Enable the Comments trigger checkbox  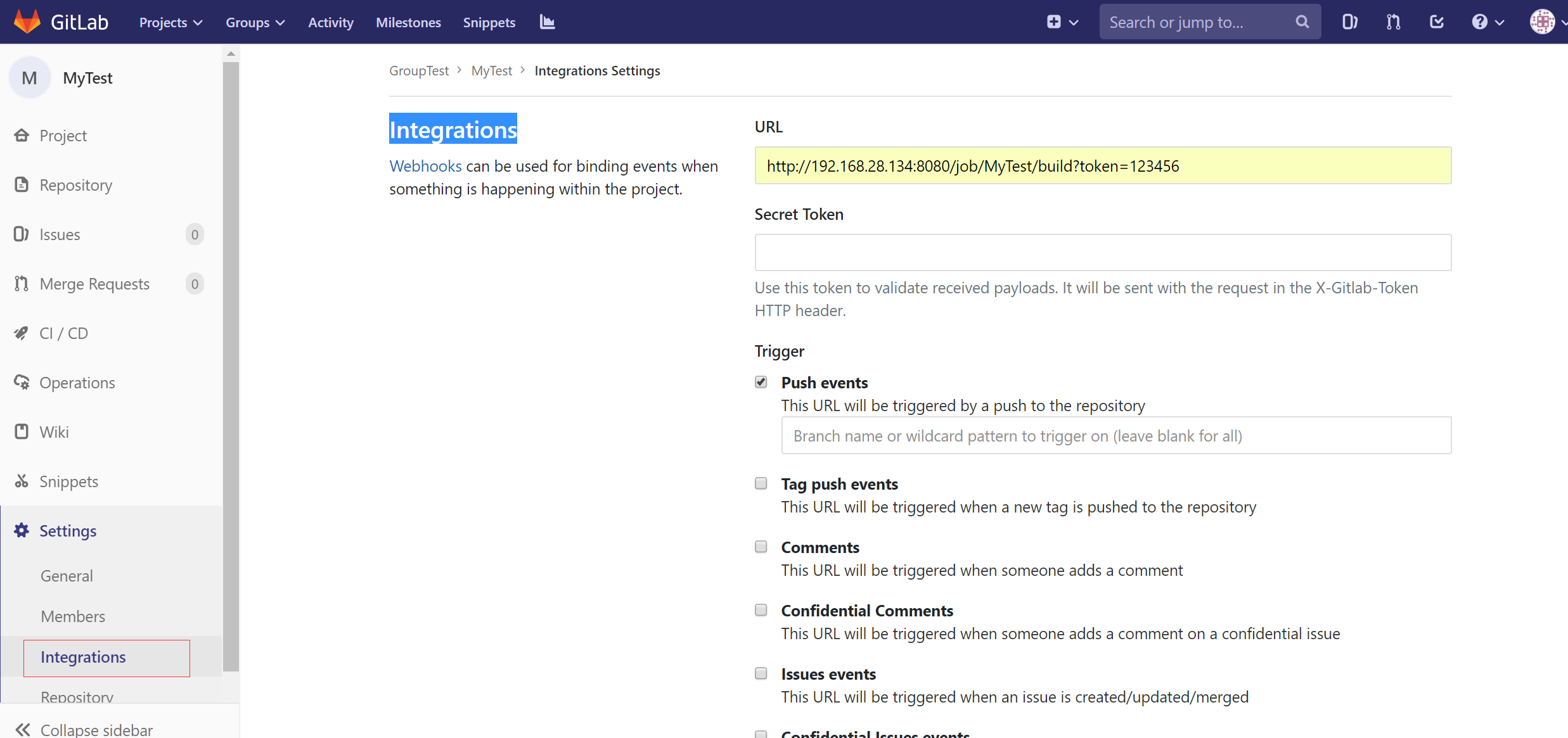[761, 547]
